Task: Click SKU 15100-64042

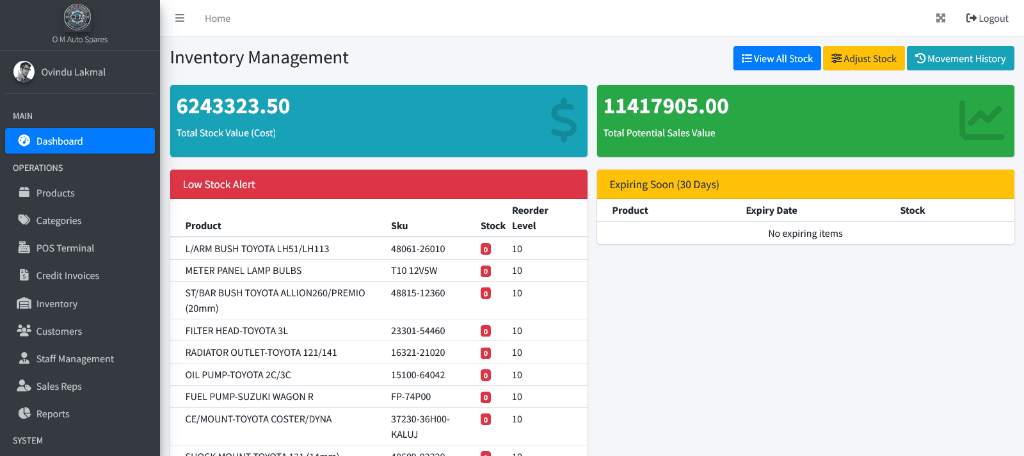Action: click(x=418, y=374)
